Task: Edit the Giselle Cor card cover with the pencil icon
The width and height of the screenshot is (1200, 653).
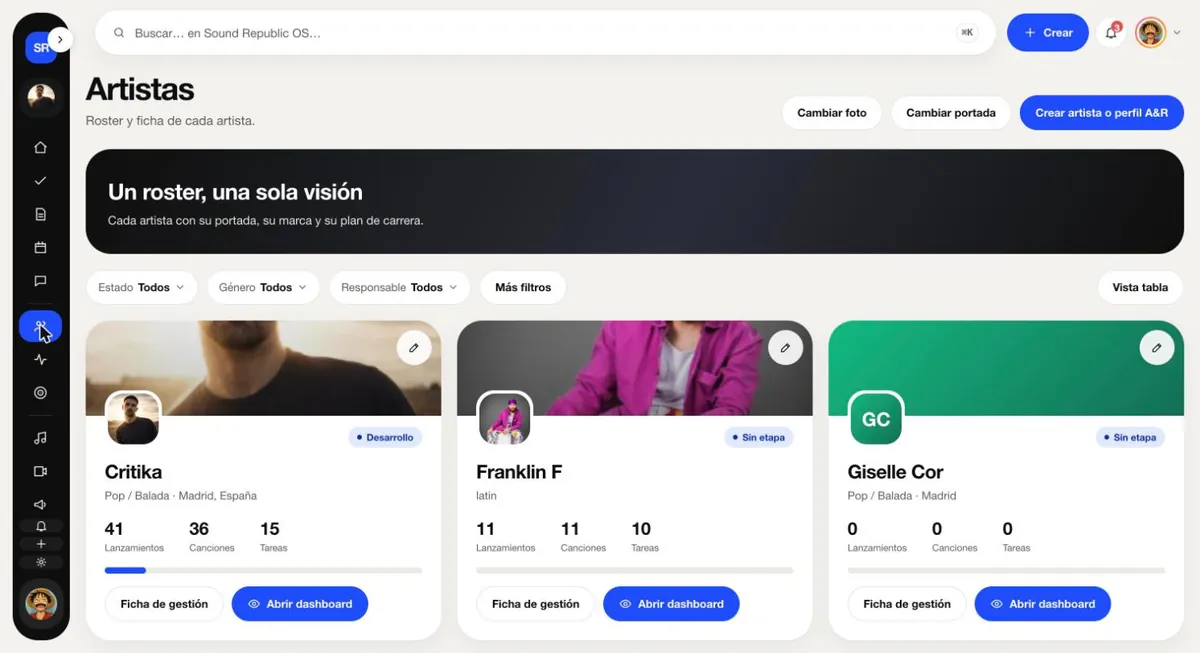Action: pyautogui.click(x=1157, y=348)
